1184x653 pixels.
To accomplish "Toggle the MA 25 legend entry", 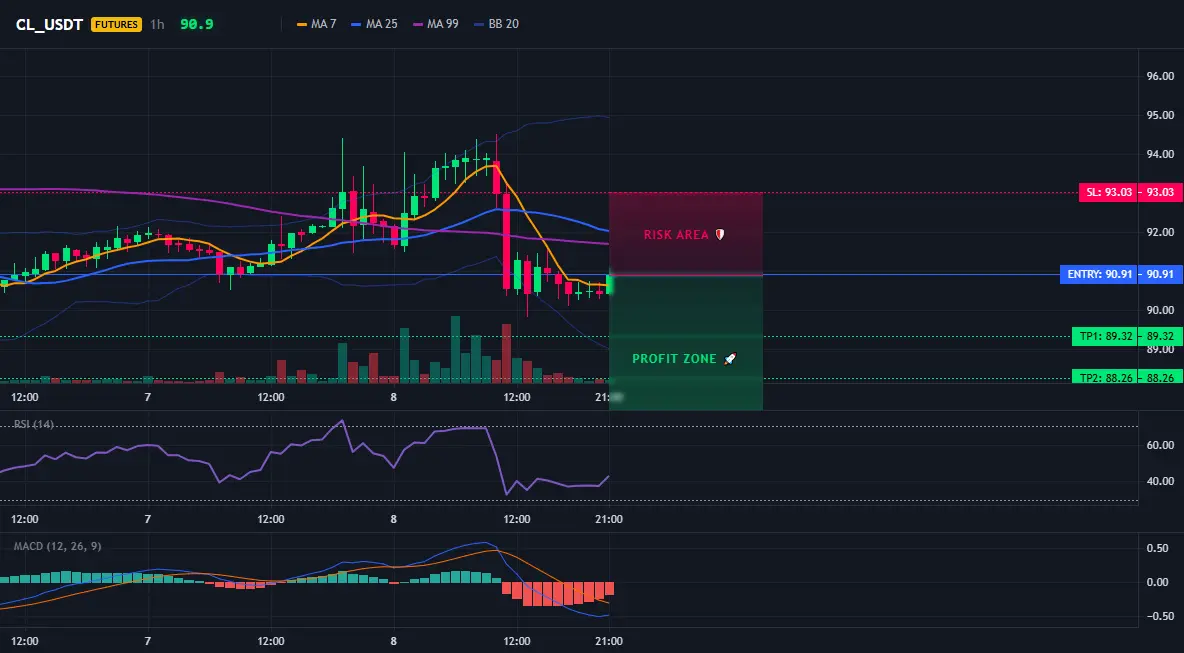I will (375, 24).
